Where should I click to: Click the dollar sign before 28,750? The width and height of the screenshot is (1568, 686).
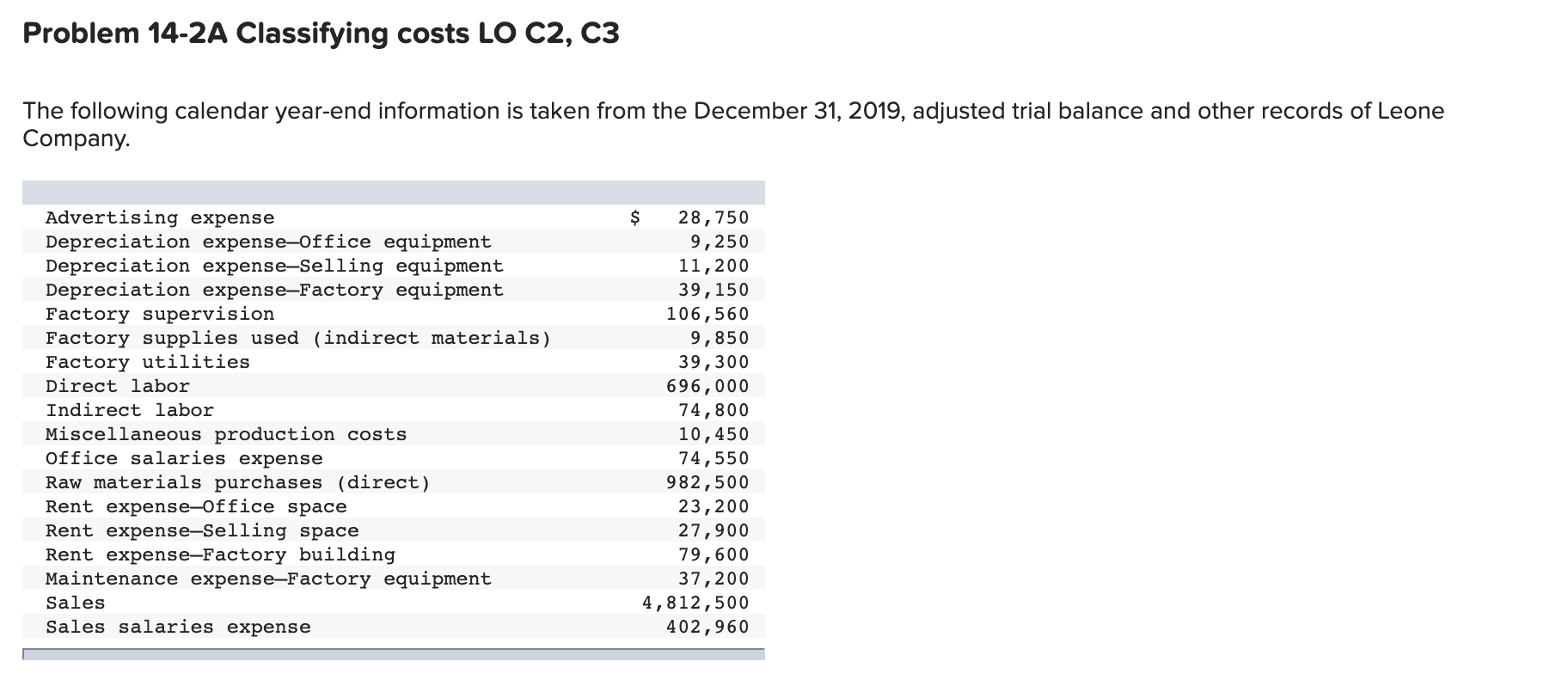(x=635, y=218)
